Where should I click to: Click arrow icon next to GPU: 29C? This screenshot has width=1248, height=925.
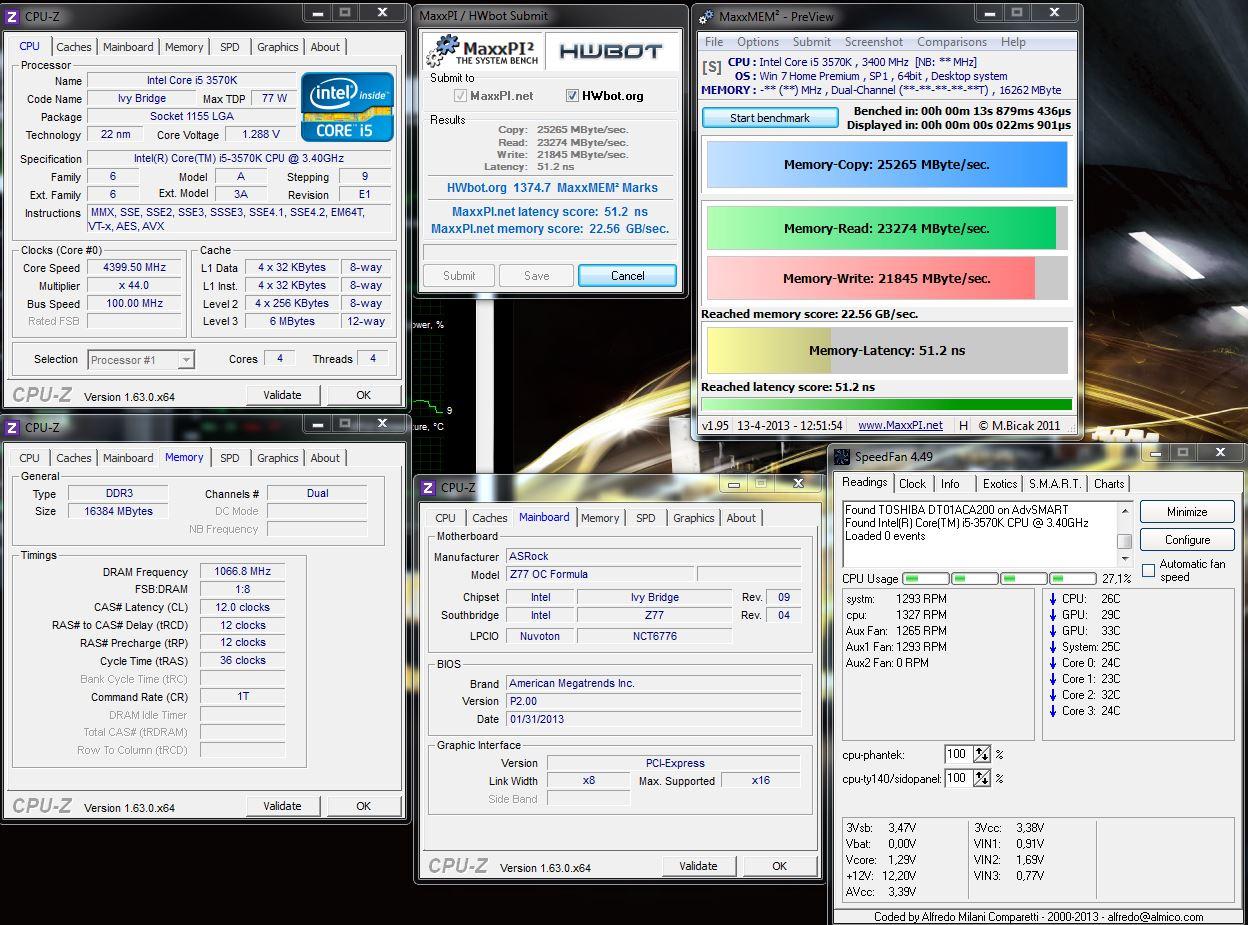pyautogui.click(x=1053, y=615)
